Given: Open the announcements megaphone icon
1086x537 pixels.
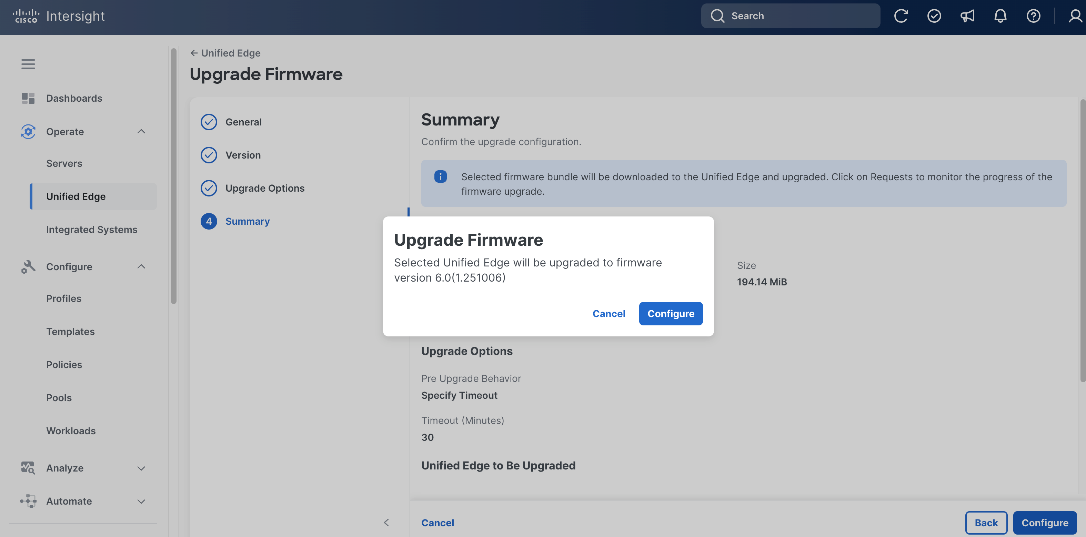Looking at the screenshot, I should [968, 16].
